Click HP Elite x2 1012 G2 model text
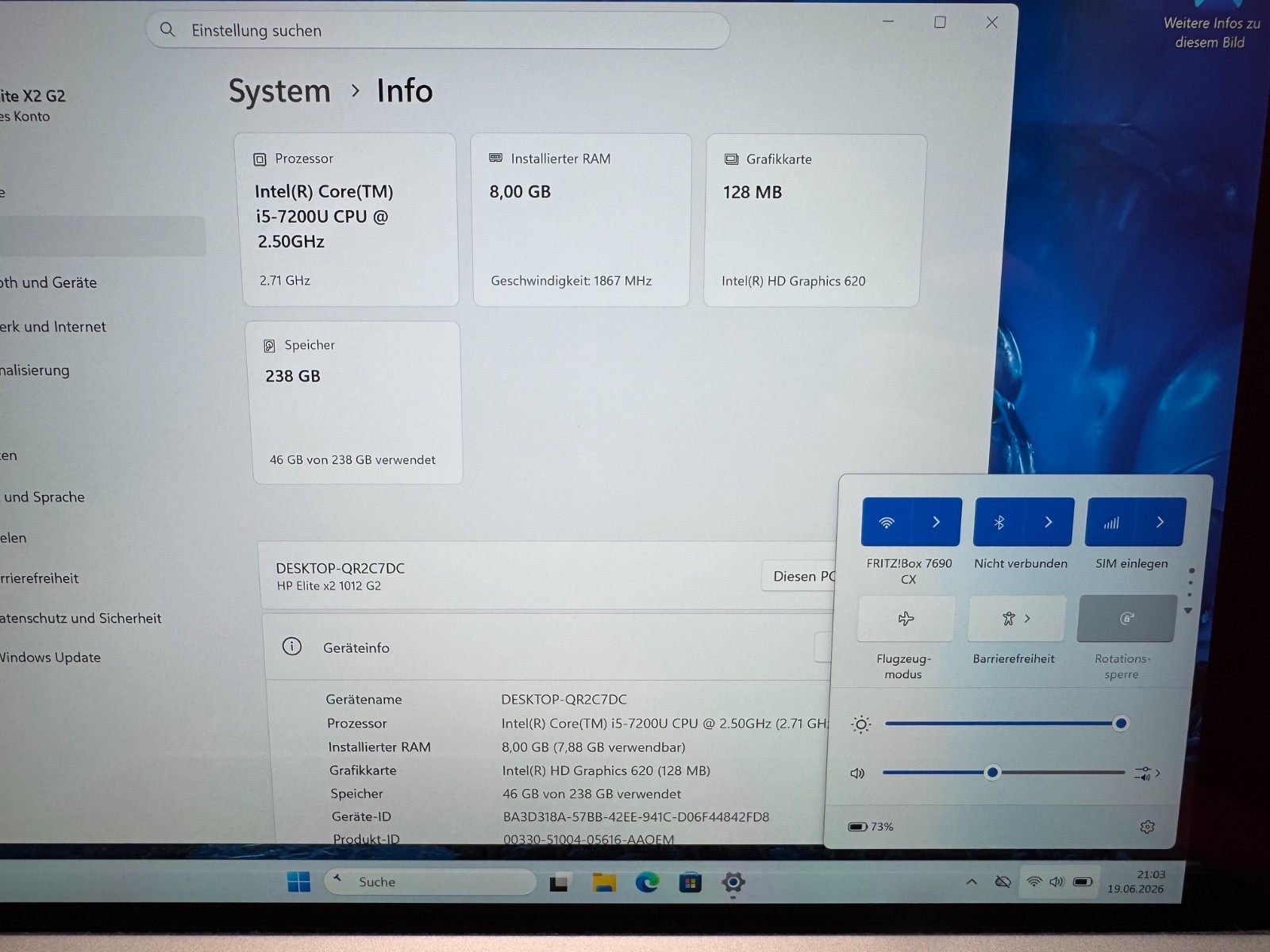The height and width of the screenshot is (952, 1270). 329,586
